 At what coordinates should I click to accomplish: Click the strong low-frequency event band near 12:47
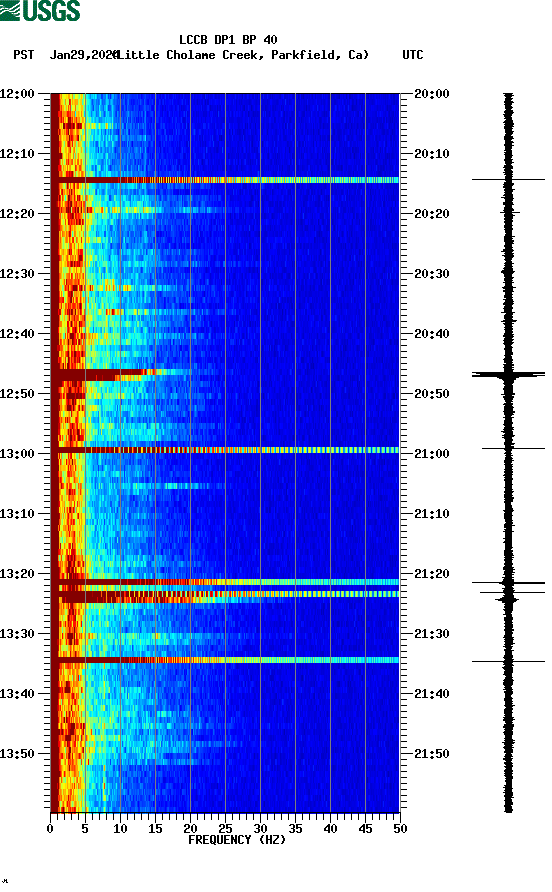(108, 374)
